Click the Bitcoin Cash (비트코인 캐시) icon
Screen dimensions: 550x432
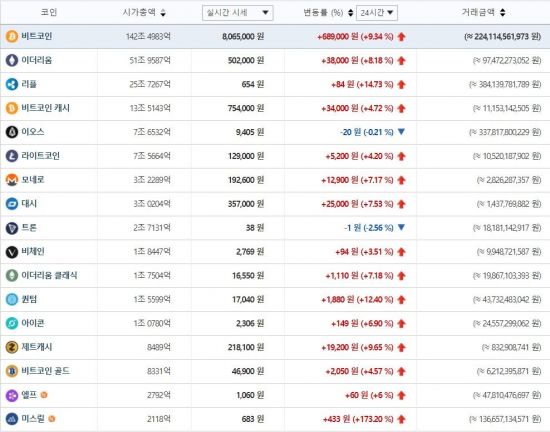[x=12, y=108]
